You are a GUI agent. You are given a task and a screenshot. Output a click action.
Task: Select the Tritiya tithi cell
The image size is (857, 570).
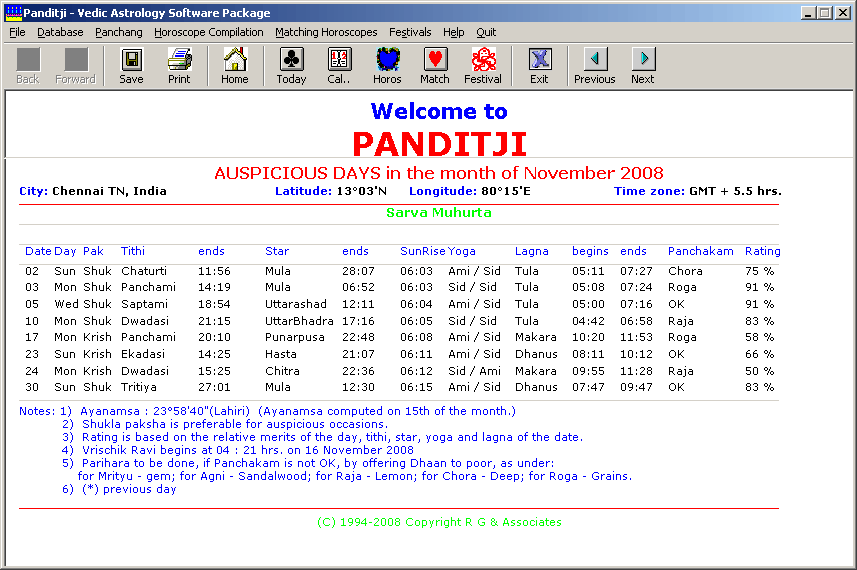coord(139,387)
